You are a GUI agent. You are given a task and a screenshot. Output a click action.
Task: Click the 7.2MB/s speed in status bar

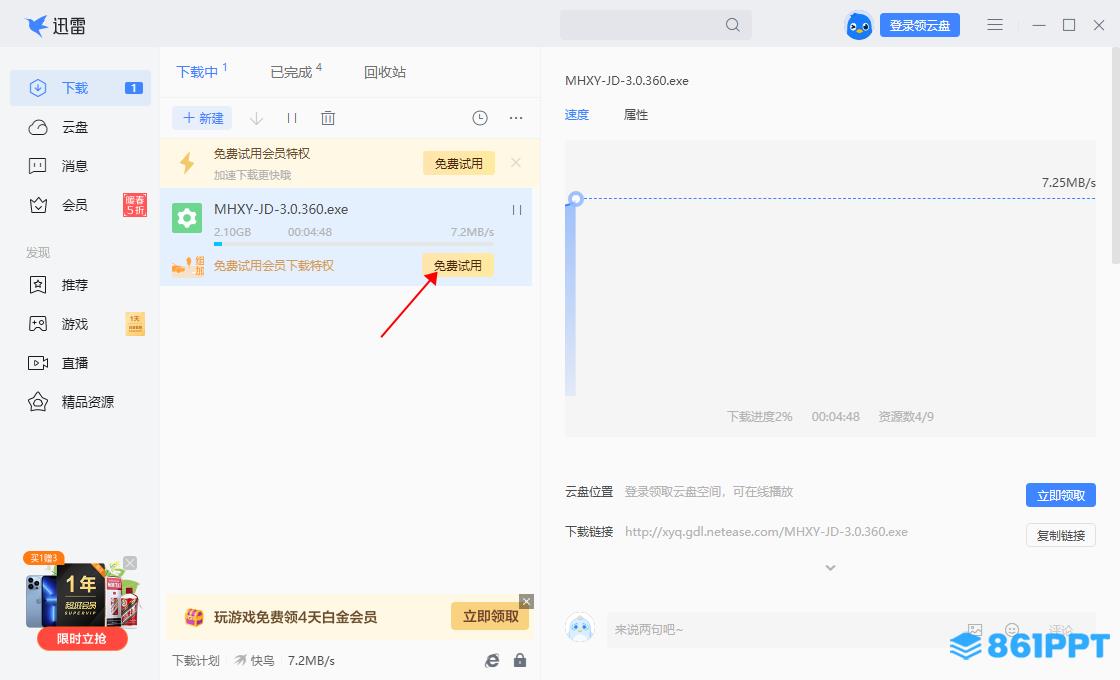coord(311,661)
